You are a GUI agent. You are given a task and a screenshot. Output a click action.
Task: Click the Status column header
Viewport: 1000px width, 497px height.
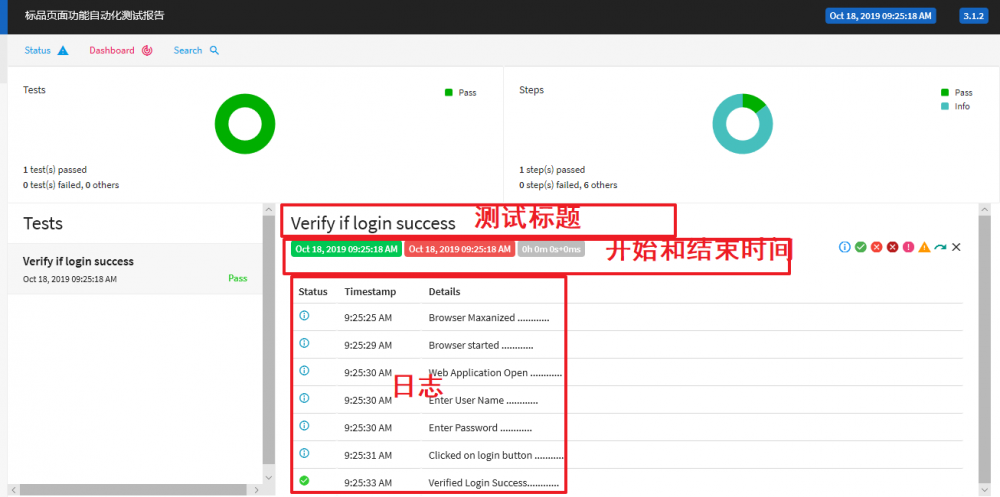312,292
